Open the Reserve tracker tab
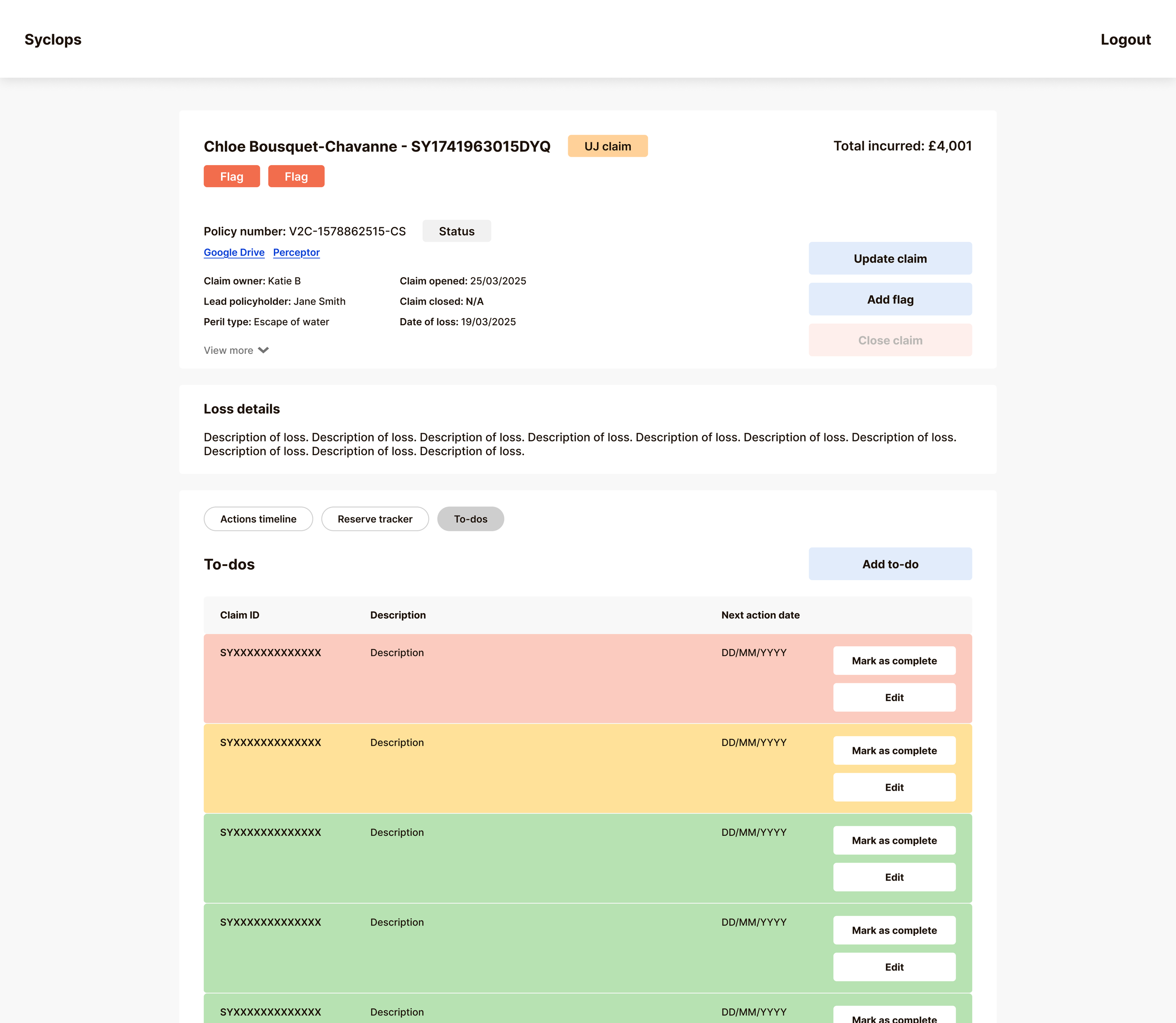This screenshot has width=1176, height=1023. pyautogui.click(x=375, y=519)
